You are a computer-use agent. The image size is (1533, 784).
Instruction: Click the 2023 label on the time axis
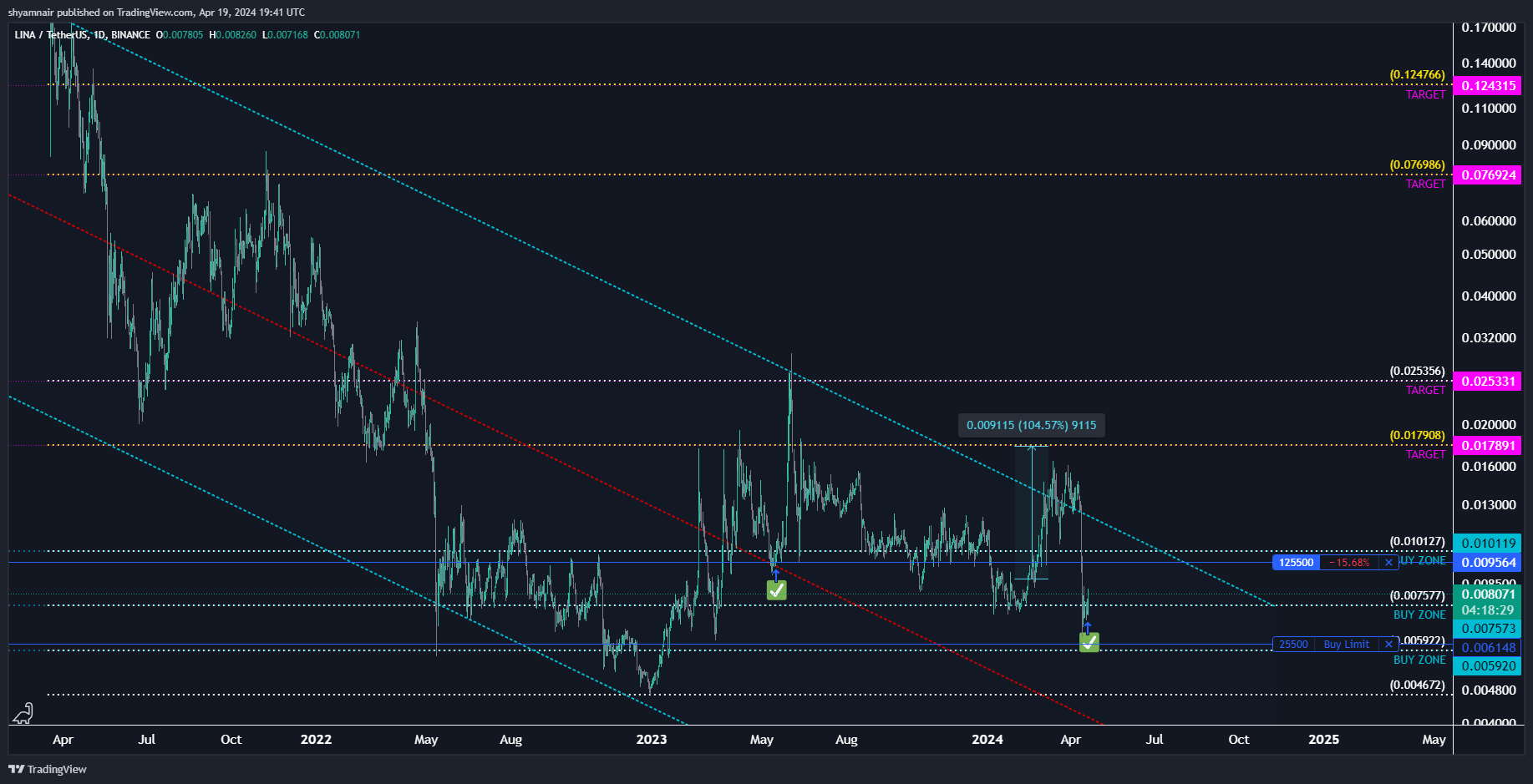point(652,740)
